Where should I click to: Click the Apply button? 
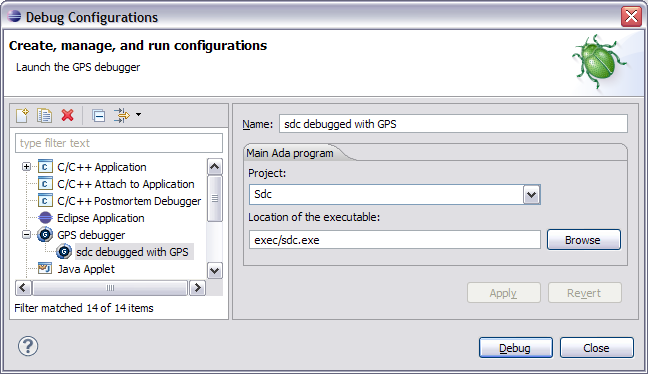(x=504, y=293)
